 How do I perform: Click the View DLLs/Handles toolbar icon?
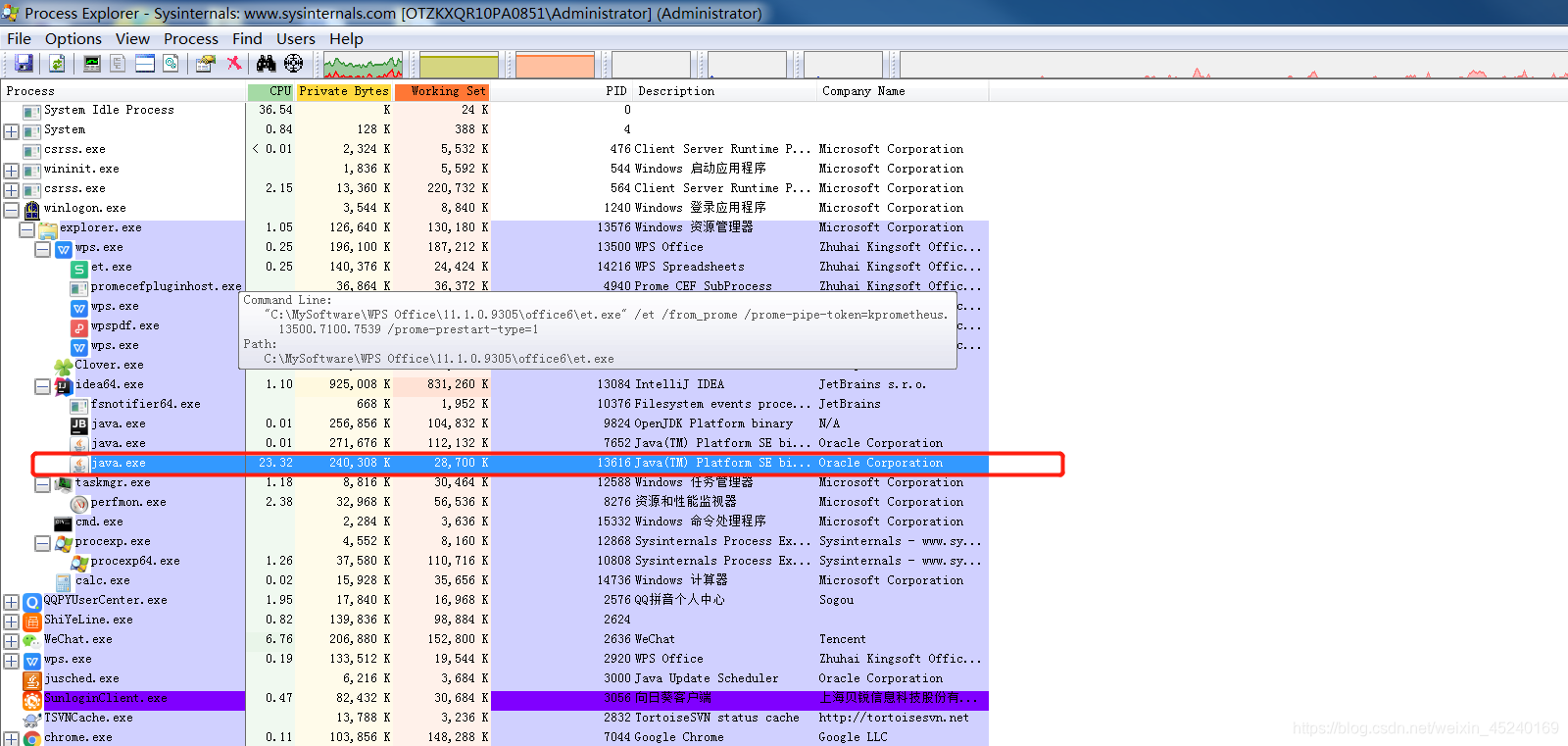(x=171, y=64)
